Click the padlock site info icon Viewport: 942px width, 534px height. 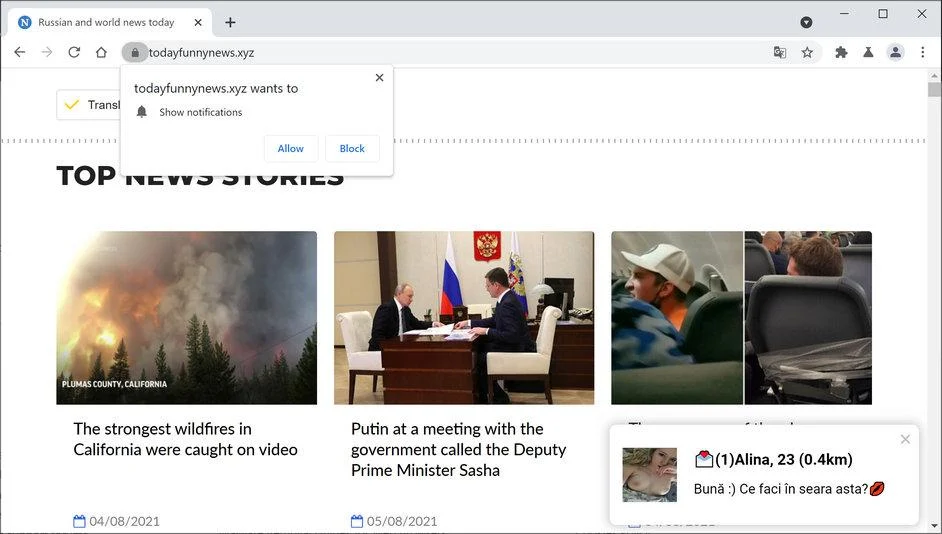(135, 53)
